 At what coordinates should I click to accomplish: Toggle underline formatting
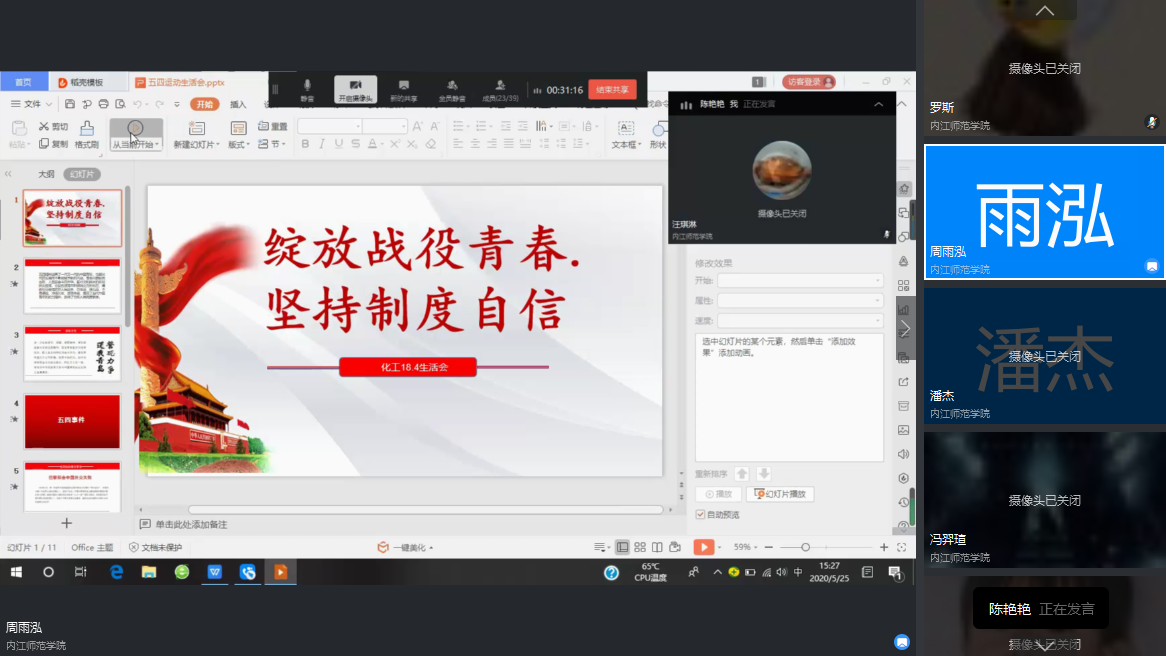pos(339,144)
